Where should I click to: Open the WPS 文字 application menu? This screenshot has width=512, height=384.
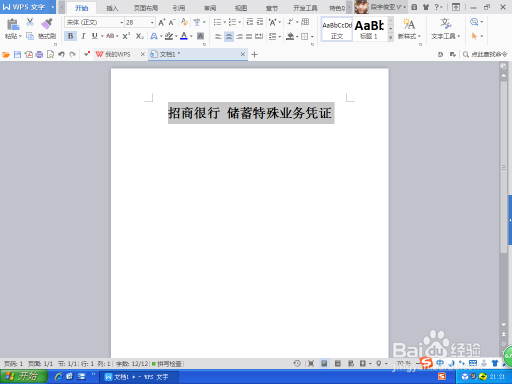point(28,7)
